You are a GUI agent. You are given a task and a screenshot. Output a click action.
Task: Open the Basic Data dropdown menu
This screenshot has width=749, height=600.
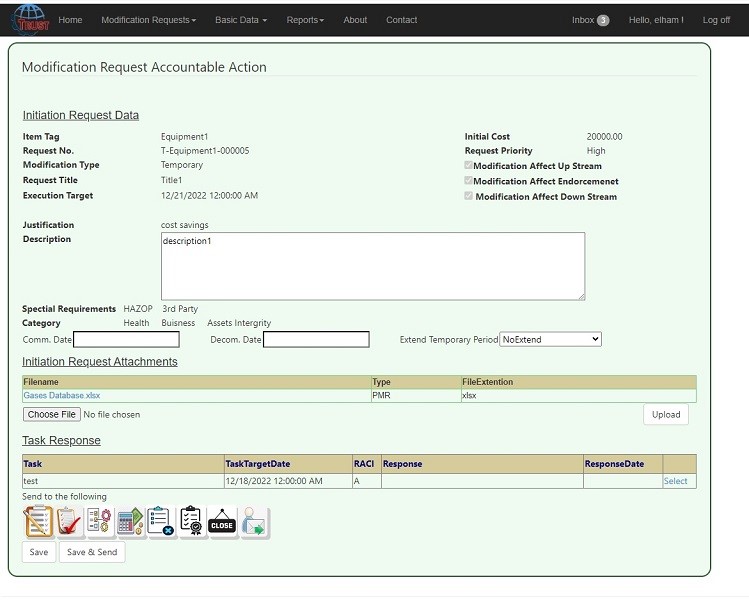click(241, 20)
